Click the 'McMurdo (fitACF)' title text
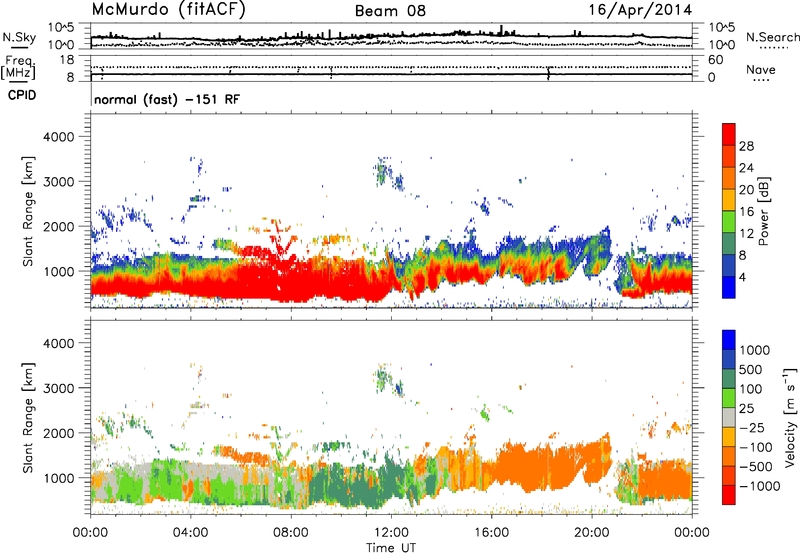This screenshot has width=800, height=554. point(168,10)
